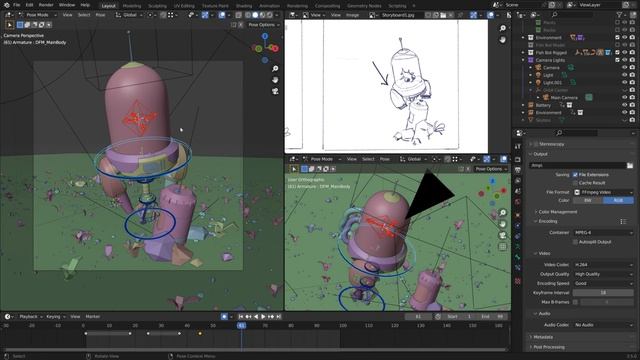Click the pan hand icon in left viewport
This screenshot has height=360, width=640.
click(x=275, y=80)
